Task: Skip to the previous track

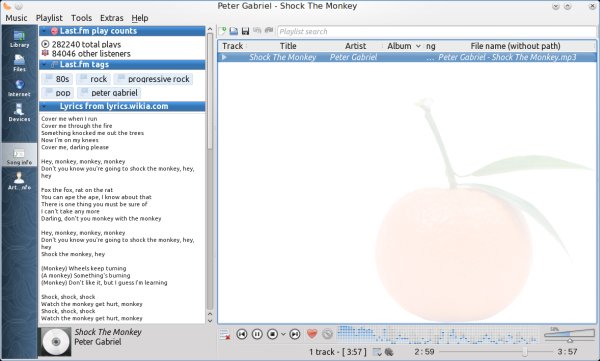Action: (241, 334)
